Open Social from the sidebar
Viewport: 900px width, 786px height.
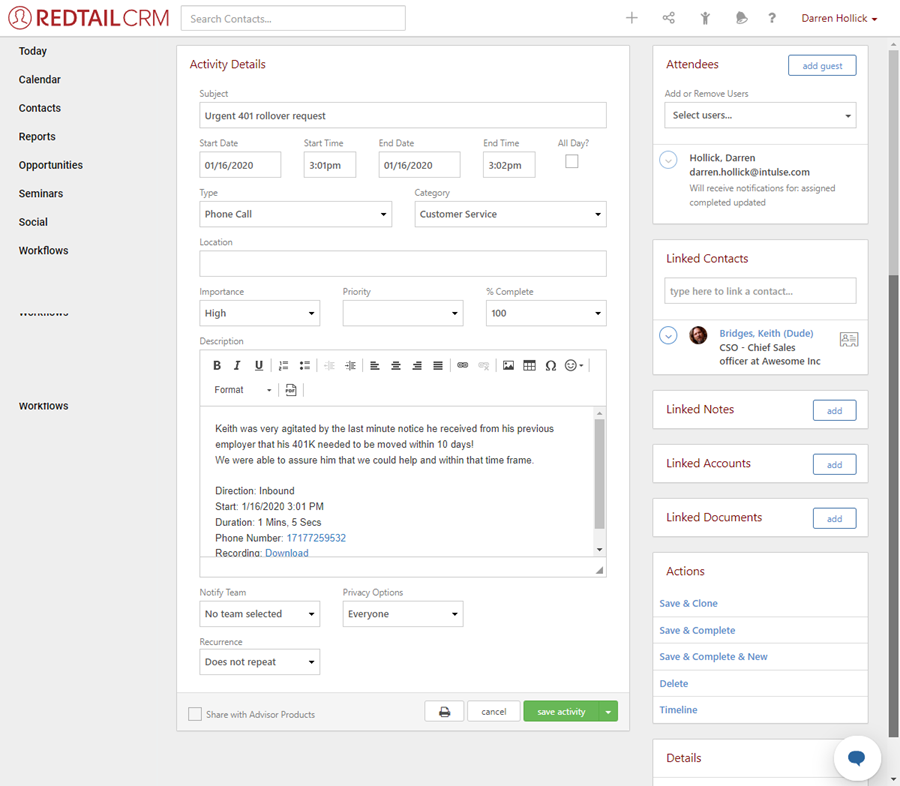click(33, 222)
